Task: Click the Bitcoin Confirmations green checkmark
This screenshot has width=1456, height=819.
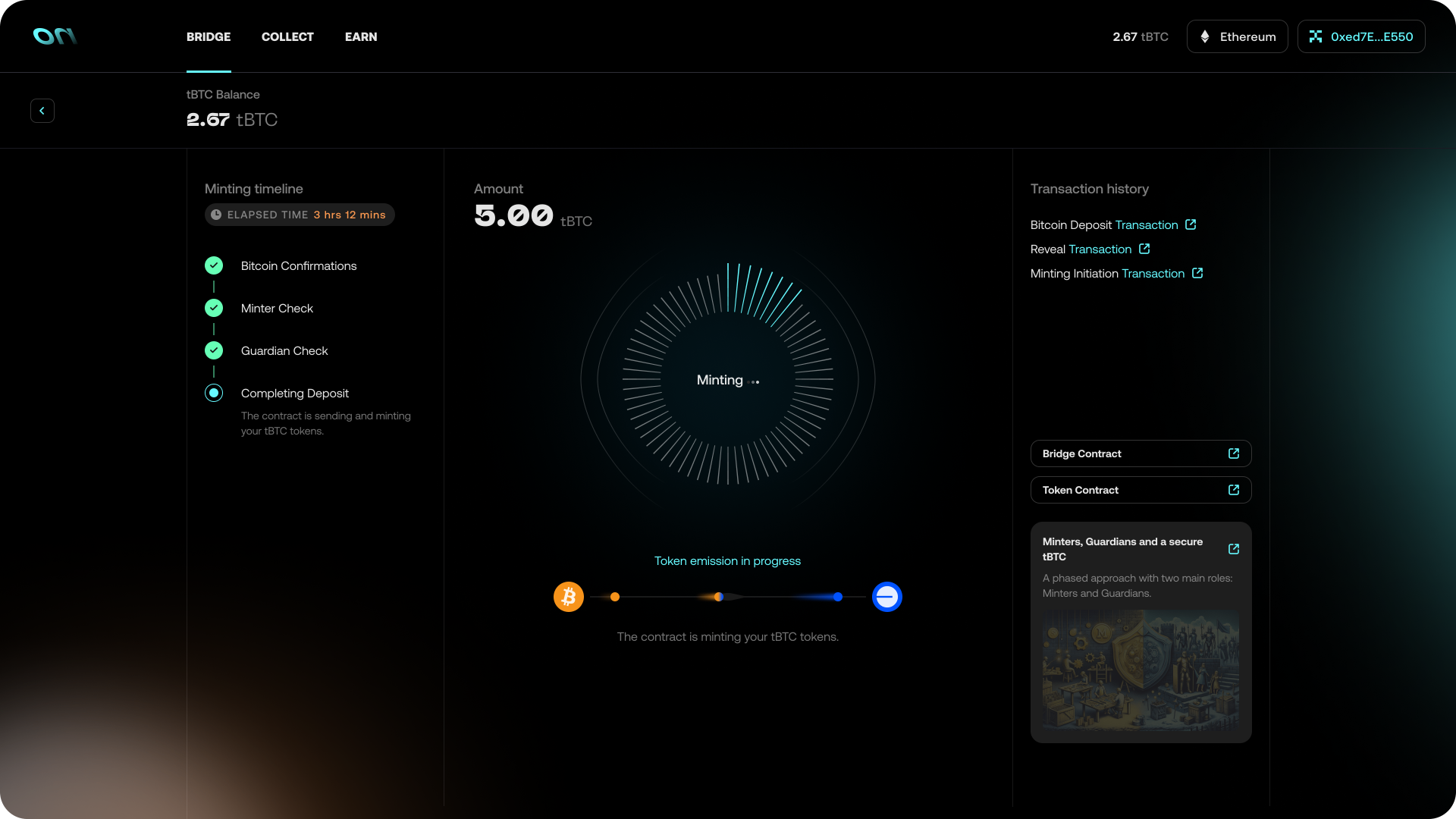Action: (214, 265)
